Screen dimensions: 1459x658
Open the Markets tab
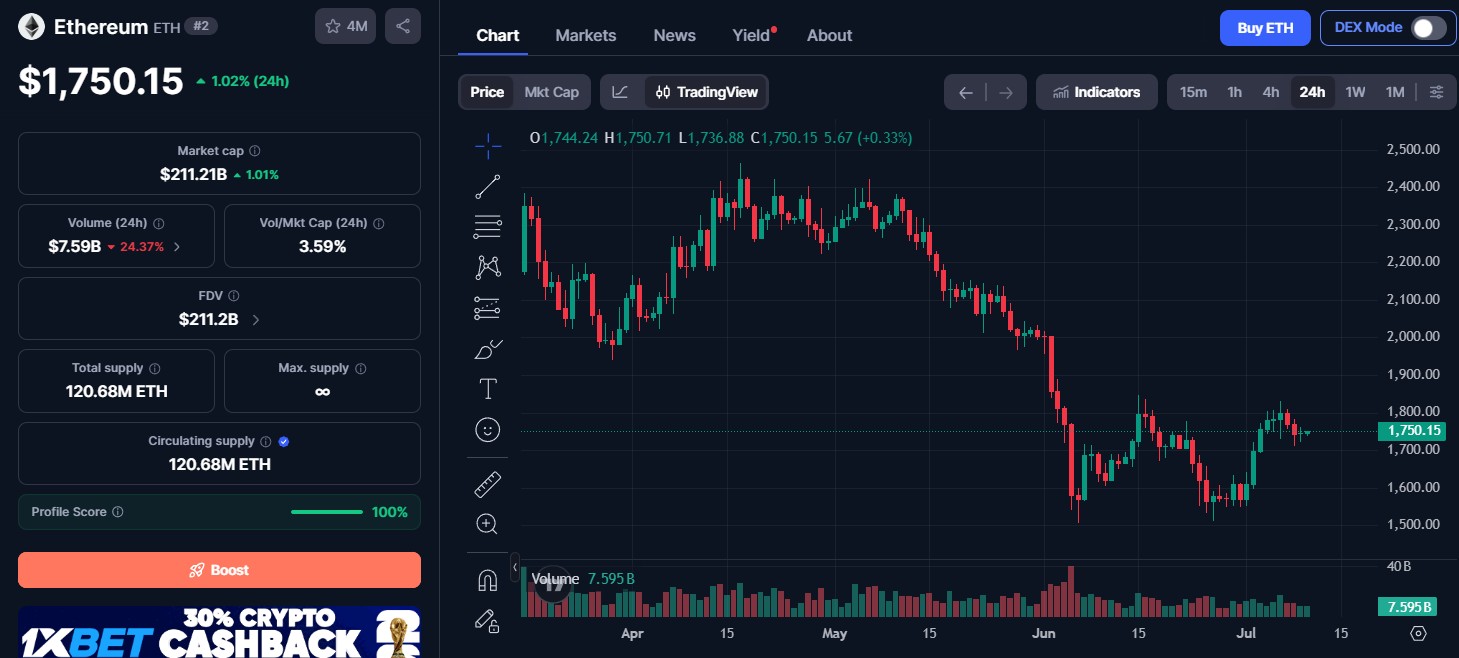click(586, 35)
